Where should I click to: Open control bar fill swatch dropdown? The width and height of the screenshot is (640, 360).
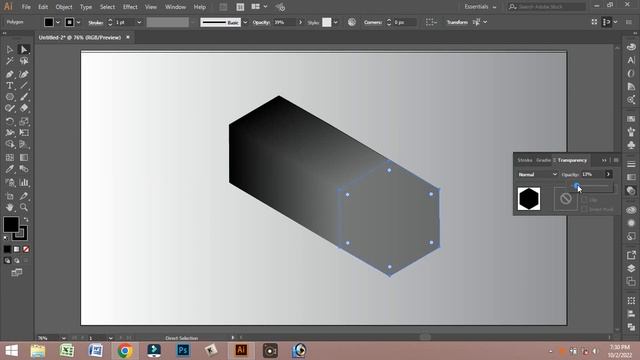58,22
